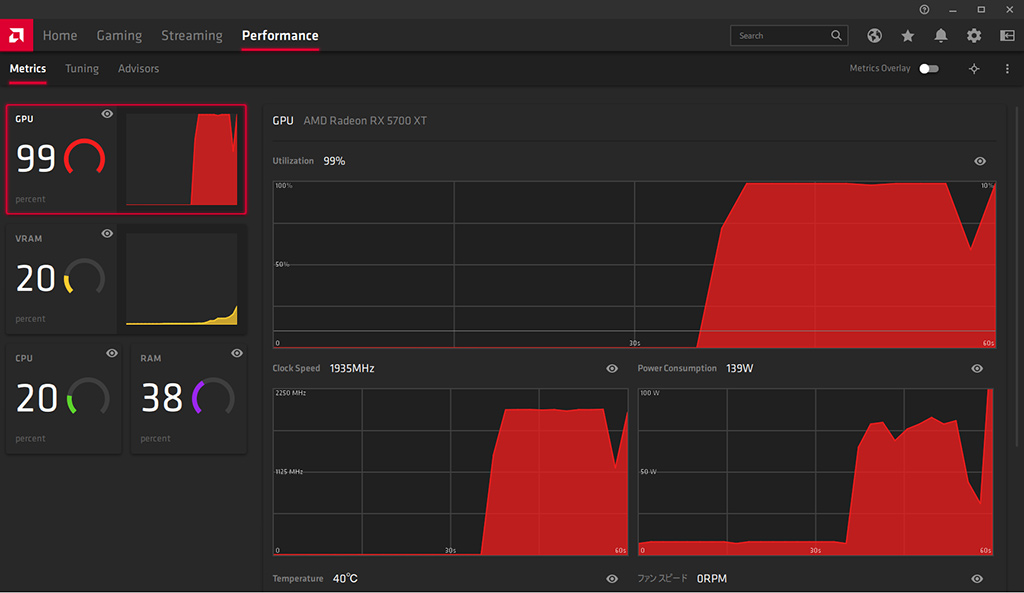This screenshot has width=1024, height=593.
Task: Select the RAM 38 percent card
Action: tap(189, 398)
